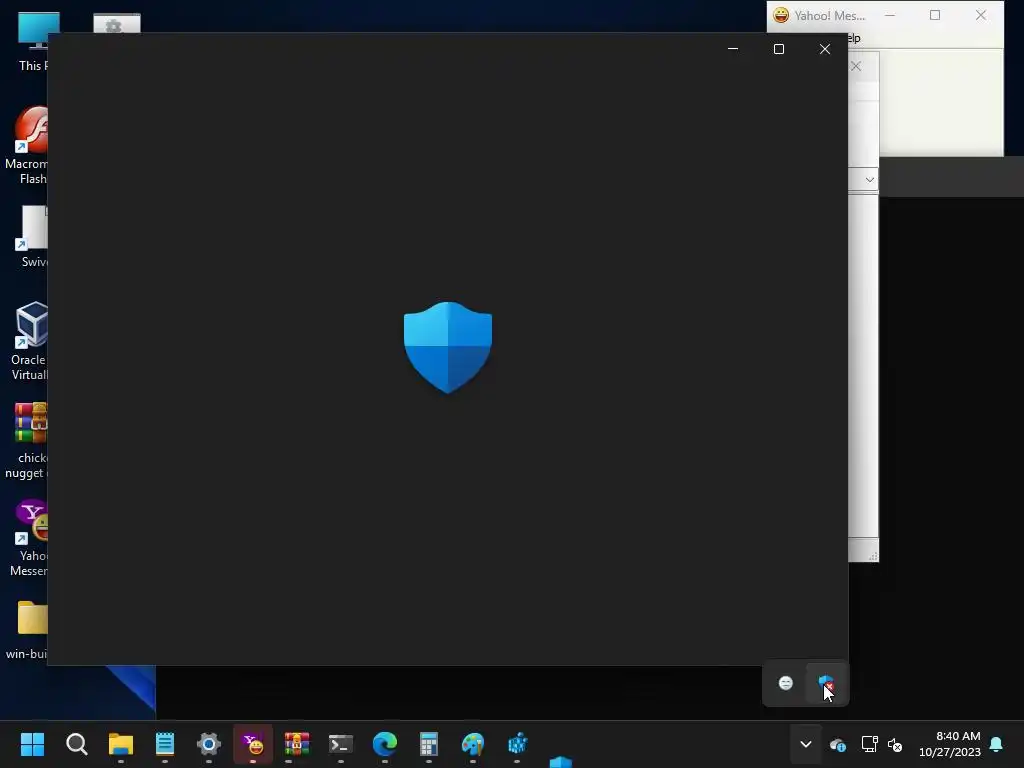Maximize the Yahoo! Messenger window
Image resolution: width=1024 pixels, height=768 pixels.
point(935,15)
